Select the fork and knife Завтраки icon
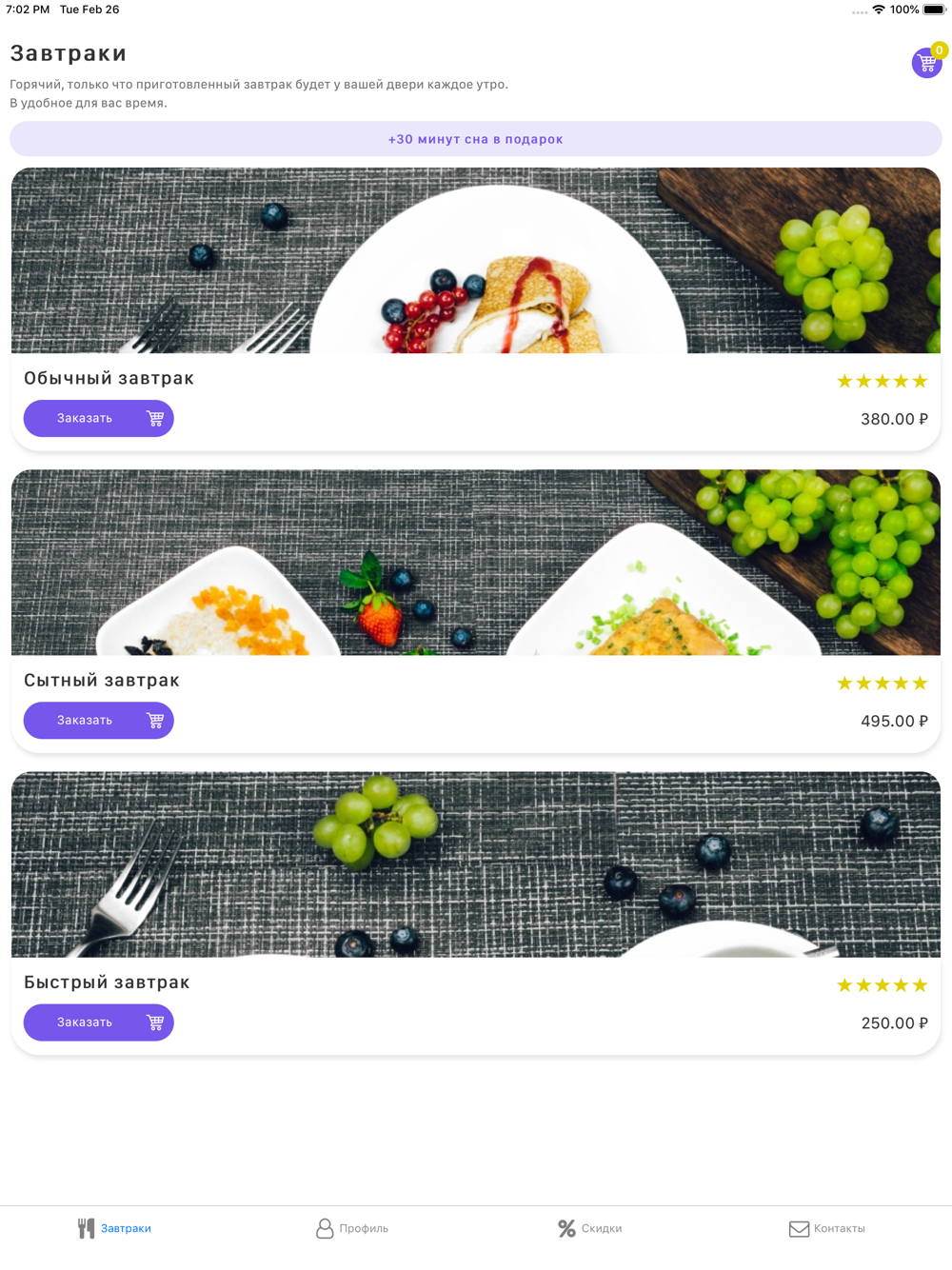The height and width of the screenshot is (1270, 952). pyautogui.click(x=87, y=1228)
